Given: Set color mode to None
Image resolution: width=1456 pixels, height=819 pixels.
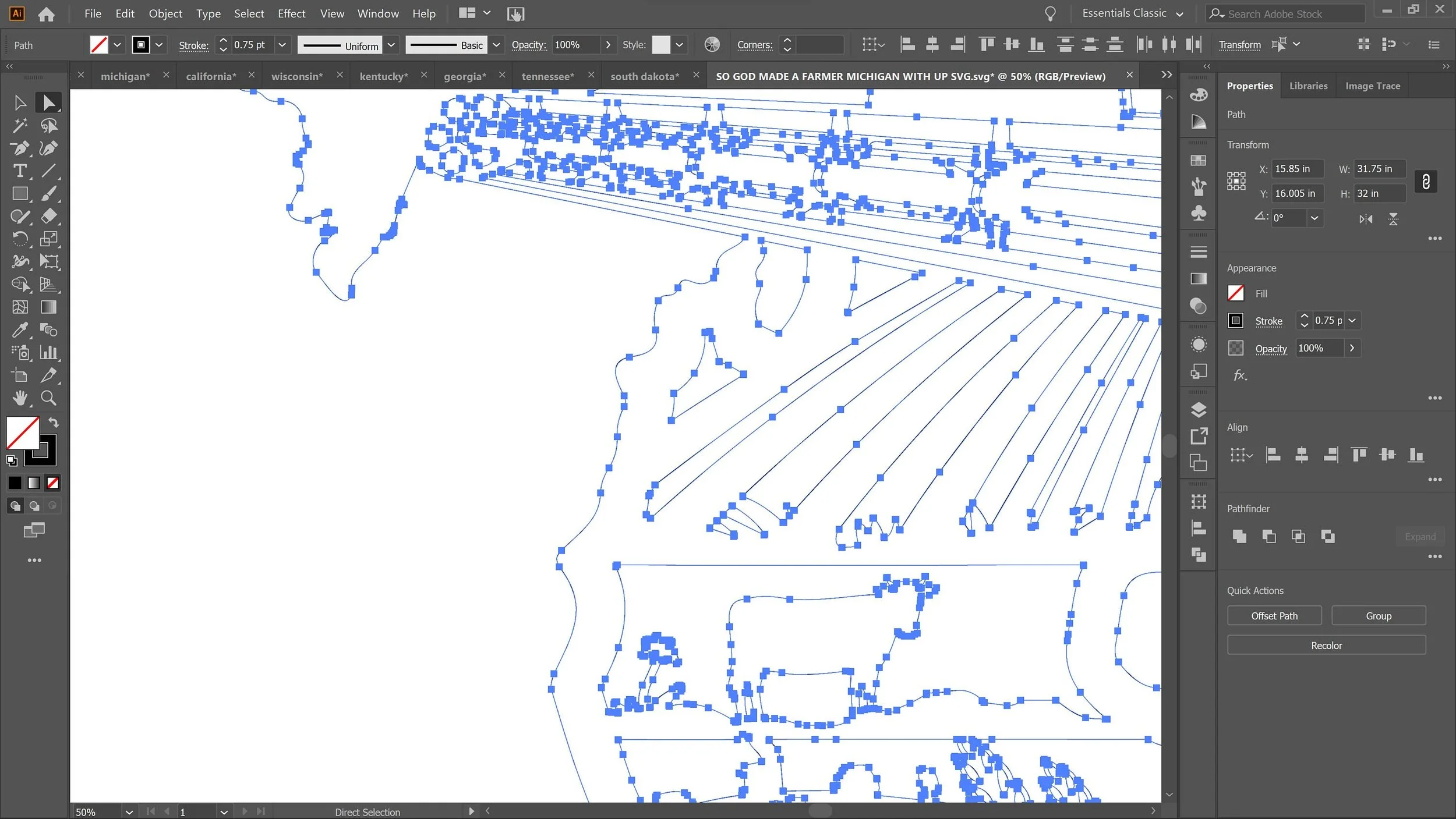Looking at the screenshot, I should pos(53,483).
